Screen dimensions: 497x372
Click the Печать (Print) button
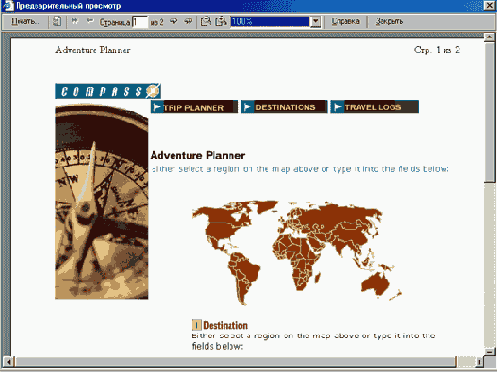click(x=25, y=22)
